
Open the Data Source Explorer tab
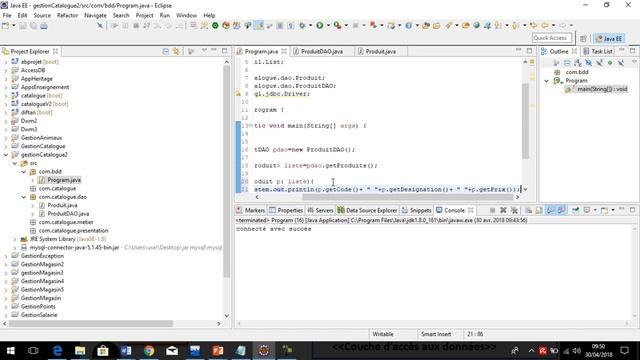pos(367,210)
